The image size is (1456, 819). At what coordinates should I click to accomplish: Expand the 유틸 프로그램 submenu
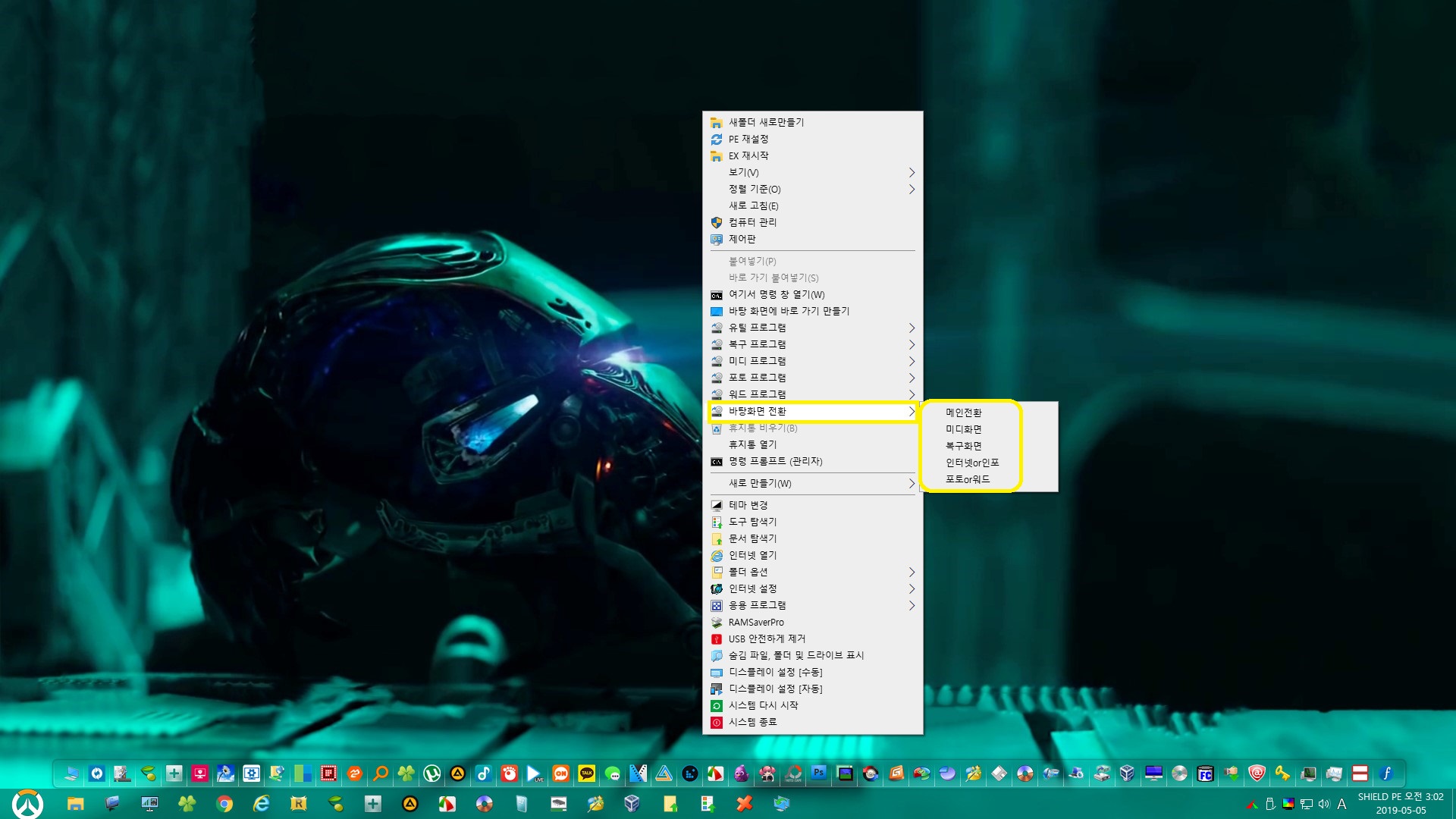(813, 328)
